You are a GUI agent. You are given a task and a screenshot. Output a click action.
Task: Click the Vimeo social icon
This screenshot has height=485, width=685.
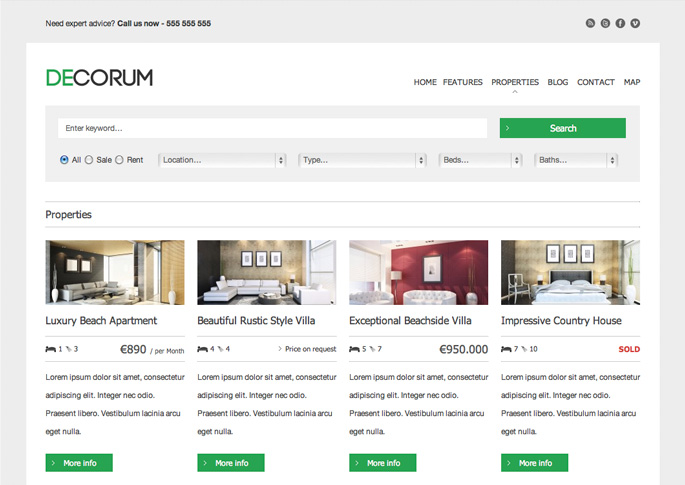(635, 23)
